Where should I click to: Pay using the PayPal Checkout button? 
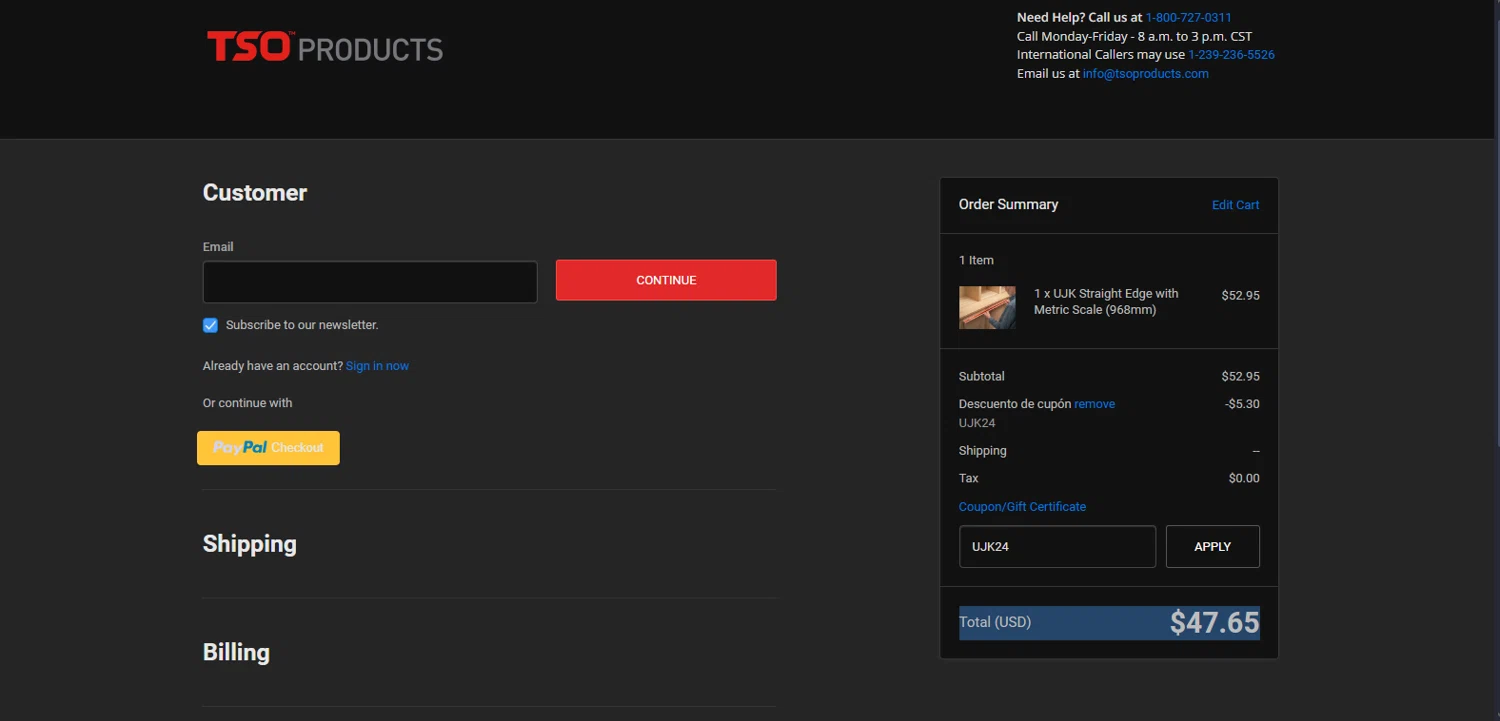click(268, 448)
